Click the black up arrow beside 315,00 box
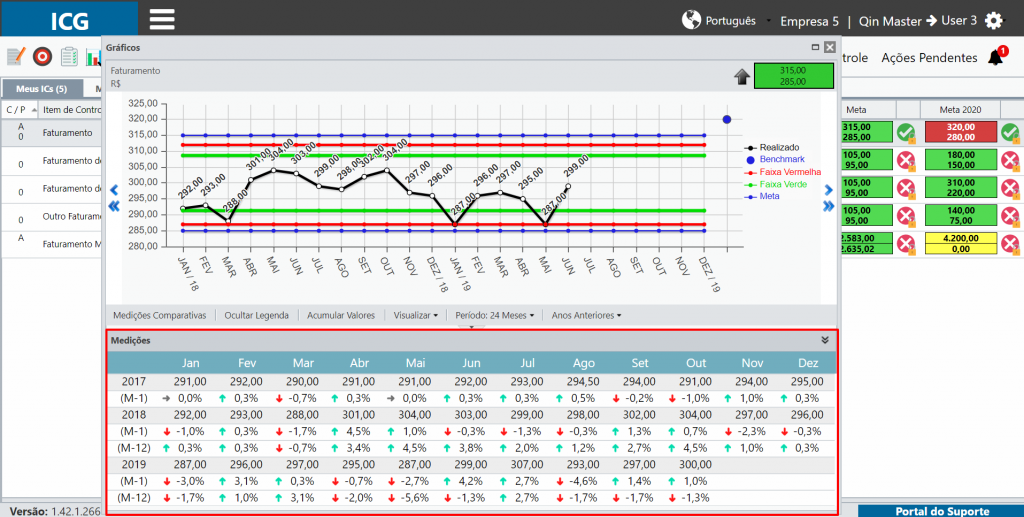Image resolution: width=1024 pixels, height=517 pixels. point(741,77)
